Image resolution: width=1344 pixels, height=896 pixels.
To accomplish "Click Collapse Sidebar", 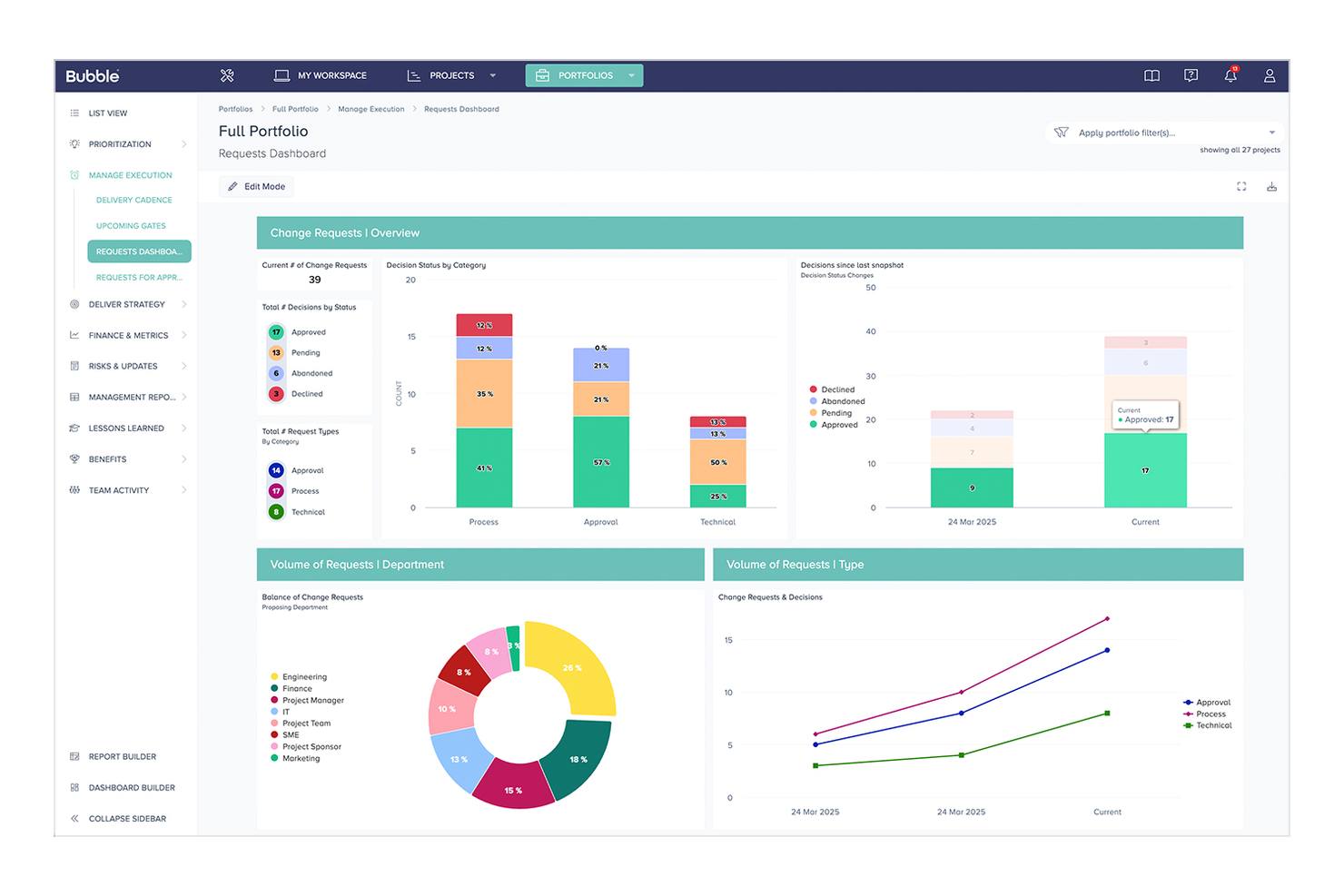I will (x=118, y=819).
